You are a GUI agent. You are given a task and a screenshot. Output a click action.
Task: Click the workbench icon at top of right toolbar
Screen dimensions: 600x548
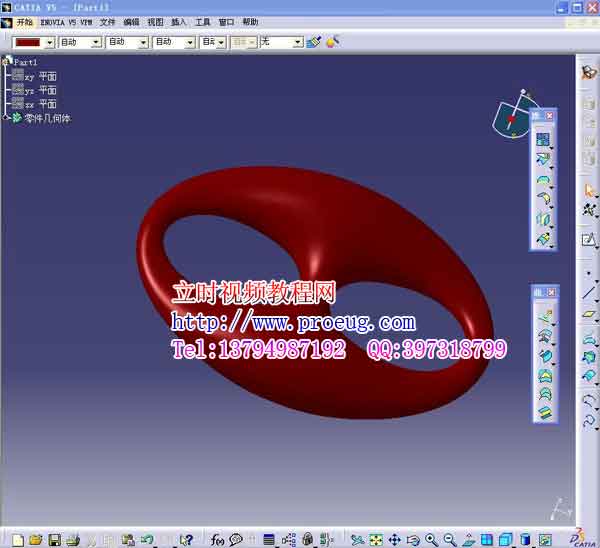coord(589,72)
